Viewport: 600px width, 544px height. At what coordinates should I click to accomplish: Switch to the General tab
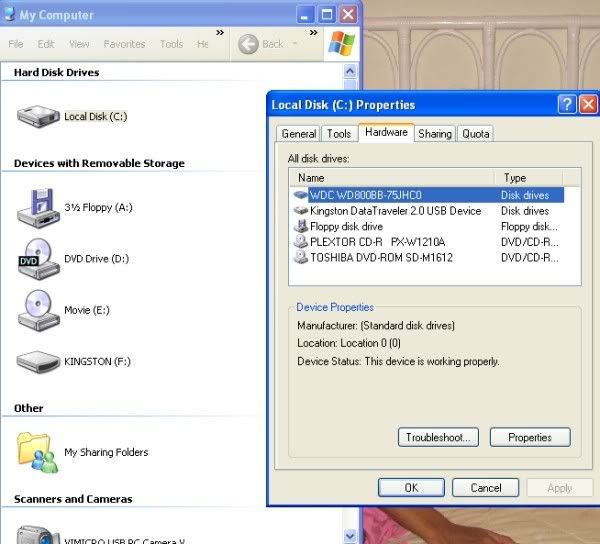click(x=298, y=134)
